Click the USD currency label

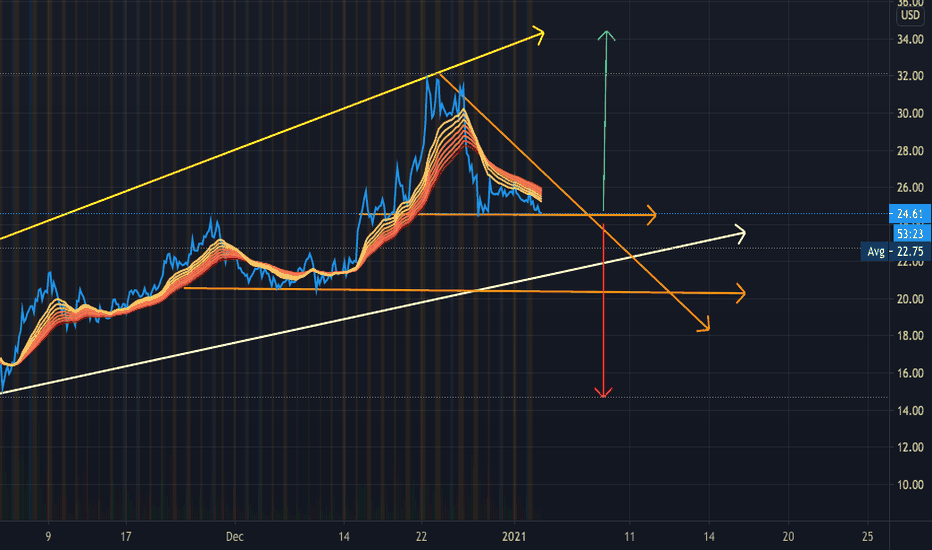(x=910, y=15)
